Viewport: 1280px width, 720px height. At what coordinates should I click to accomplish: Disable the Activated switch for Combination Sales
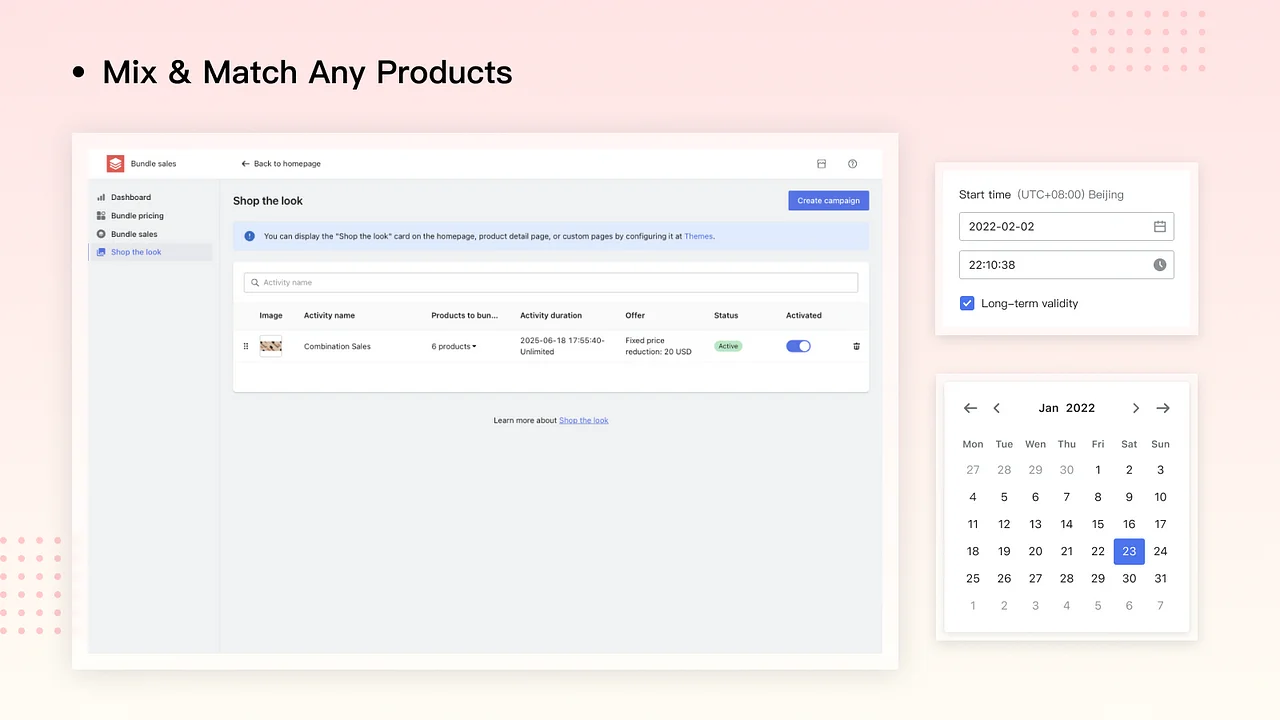click(798, 346)
